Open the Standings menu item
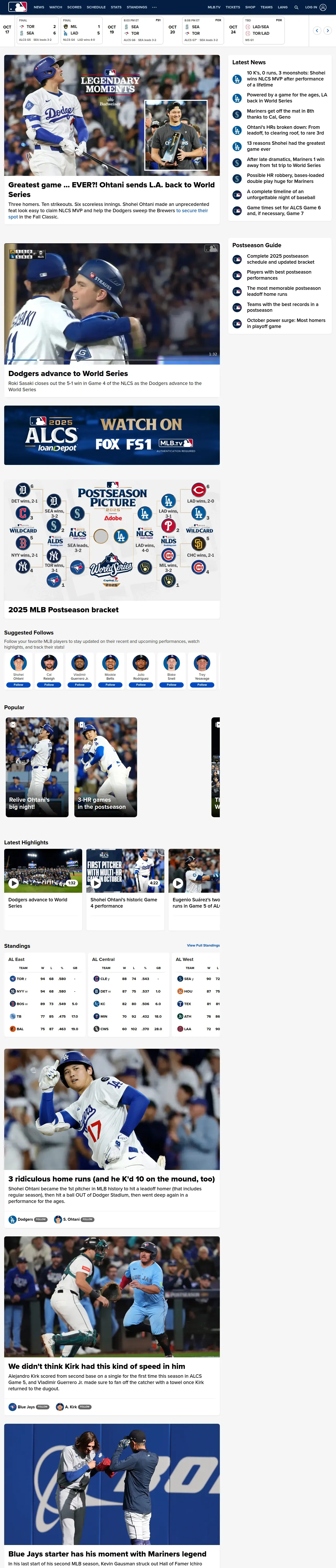Screen dimensions: 336x1568 tap(137, 7)
